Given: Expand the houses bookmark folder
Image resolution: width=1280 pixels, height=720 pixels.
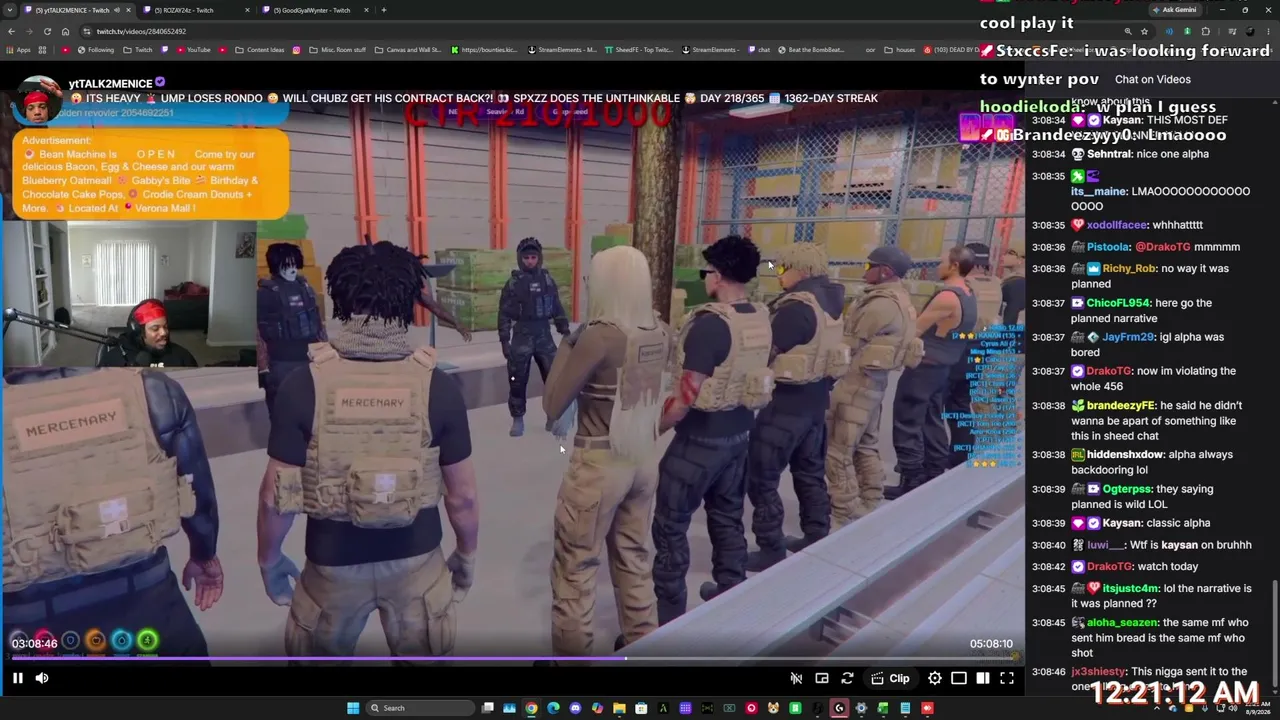Looking at the screenshot, I should click(x=899, y=50).
